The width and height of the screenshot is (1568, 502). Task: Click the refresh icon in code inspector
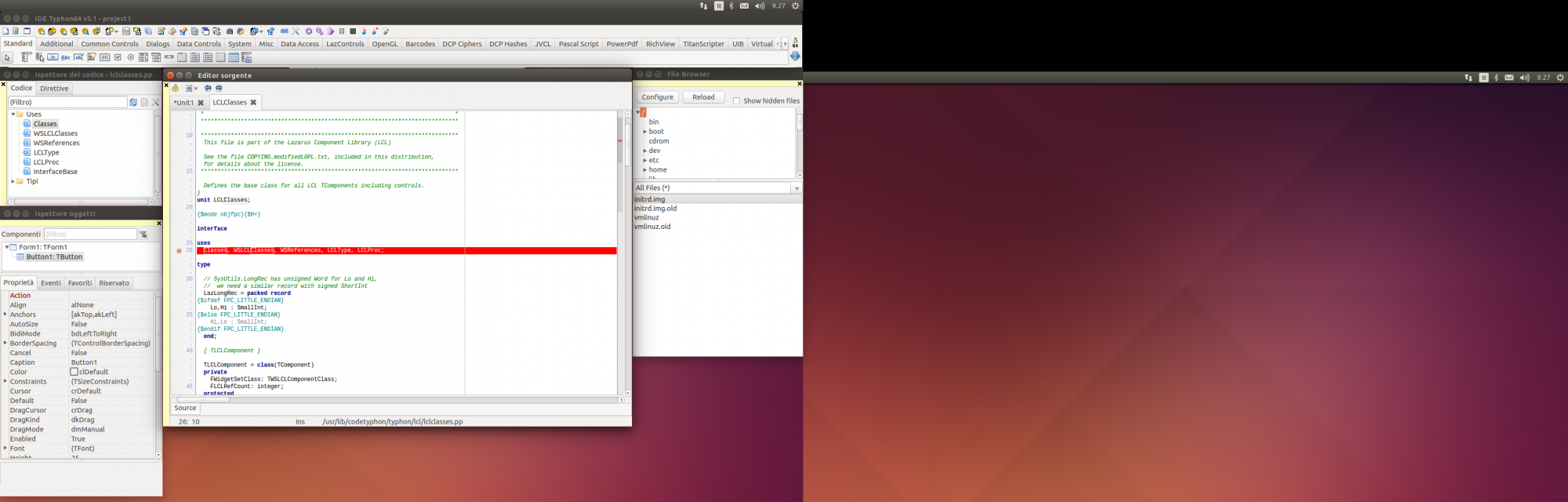click(133, 103)
